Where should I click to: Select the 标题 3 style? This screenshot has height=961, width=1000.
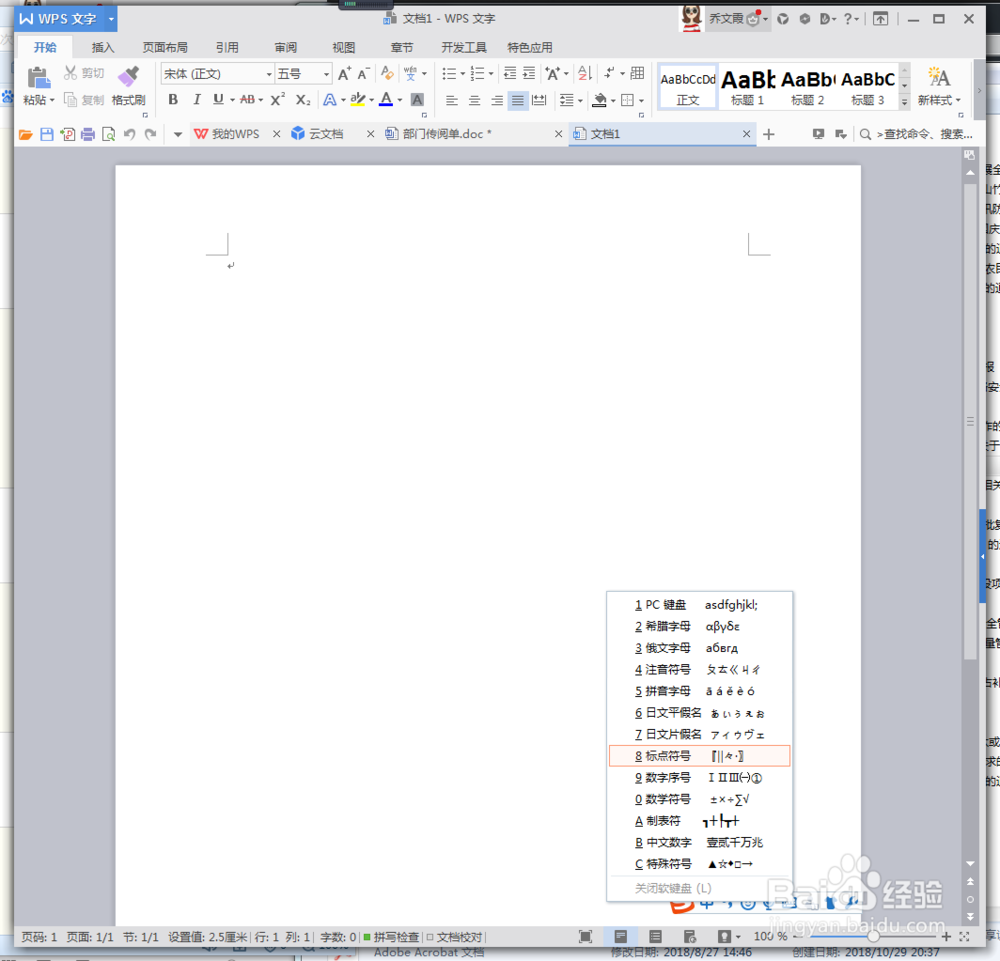[x=868, y=86]
